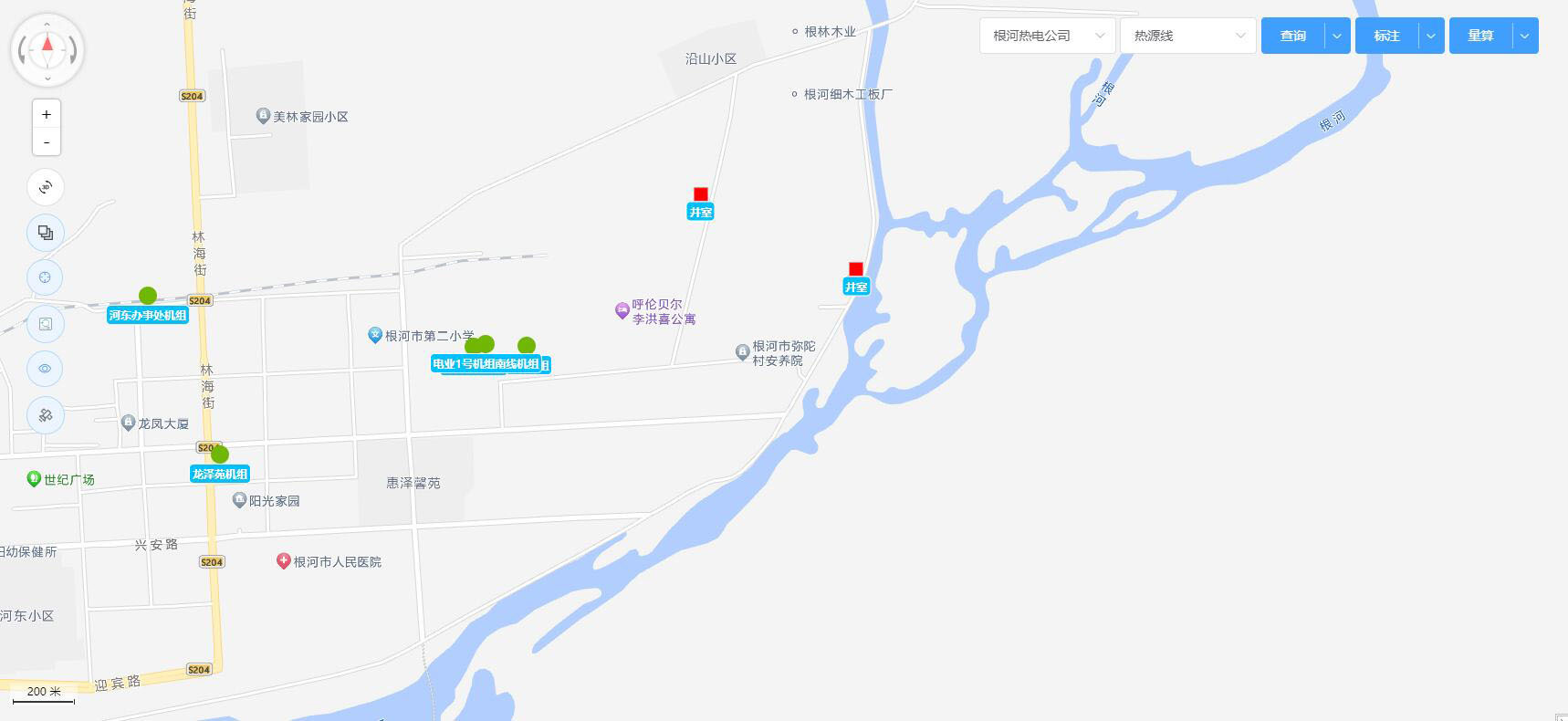Click the locate crosshair tool
The image size is (1568, 721).
[46, 277]
